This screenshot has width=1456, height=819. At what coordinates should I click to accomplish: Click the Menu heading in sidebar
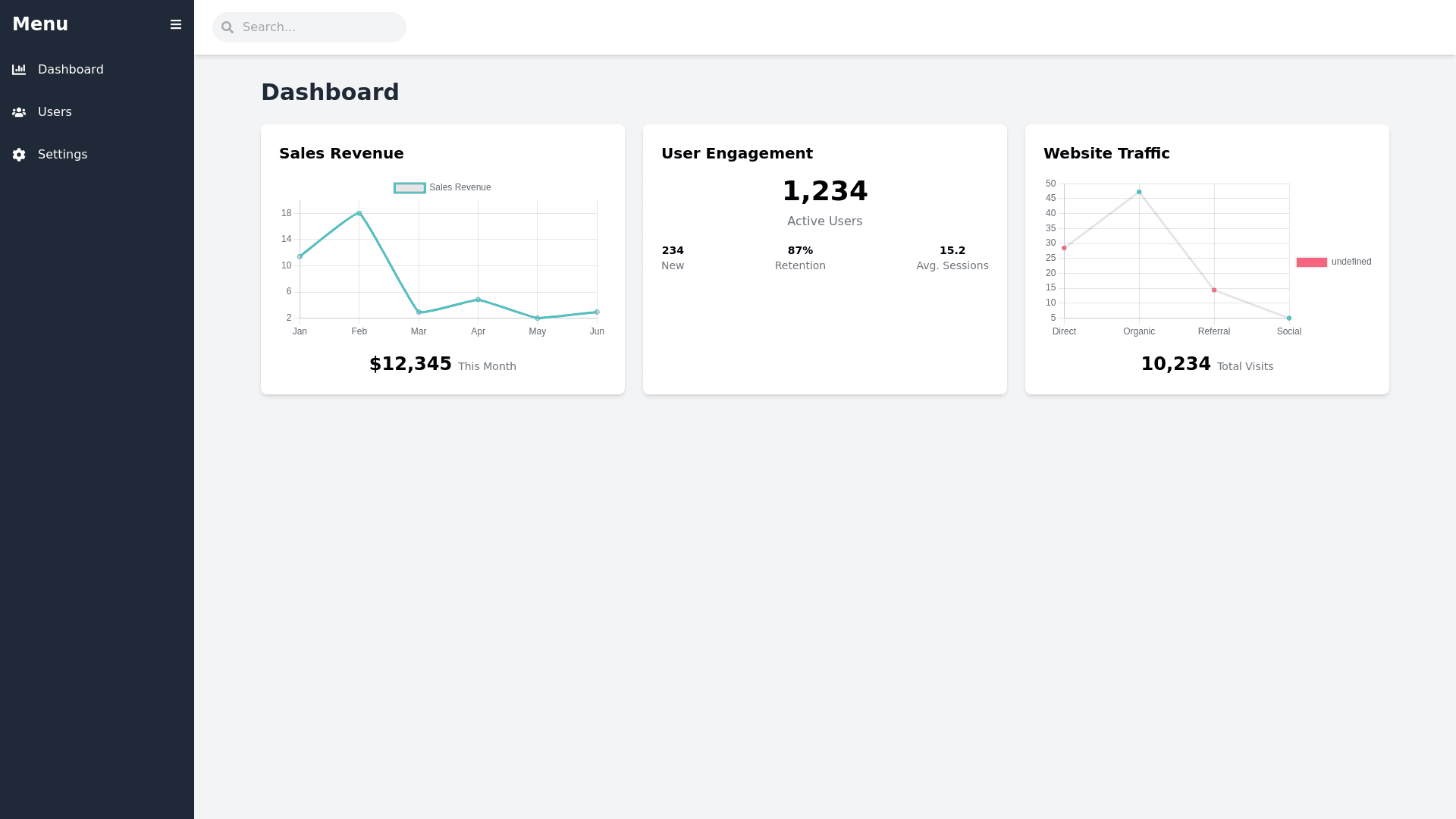click(x=40, y=24)
